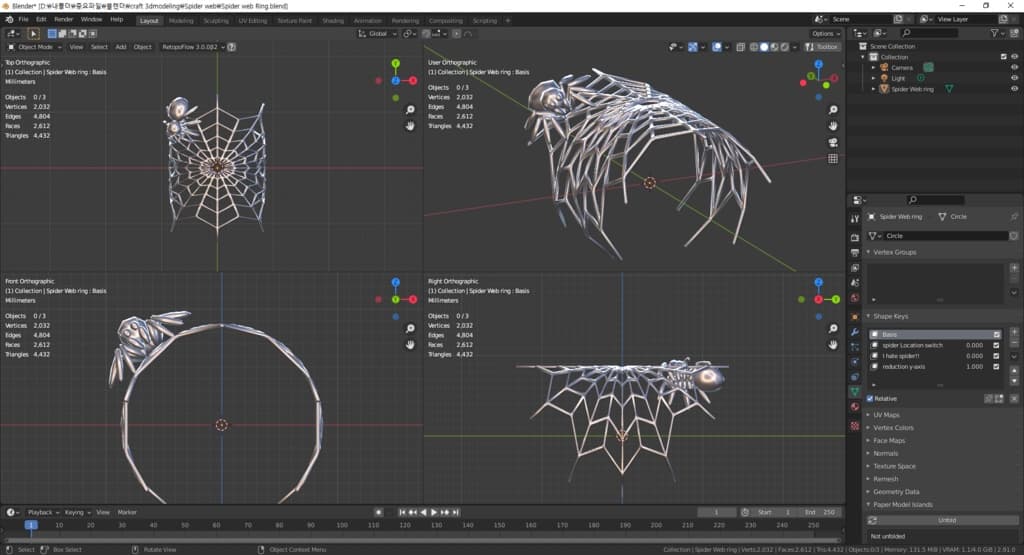Click the zoom magnifier icon in Top Orthographic viewport
The height and width of the screenshot is (555, 1024).
[410, 108]
